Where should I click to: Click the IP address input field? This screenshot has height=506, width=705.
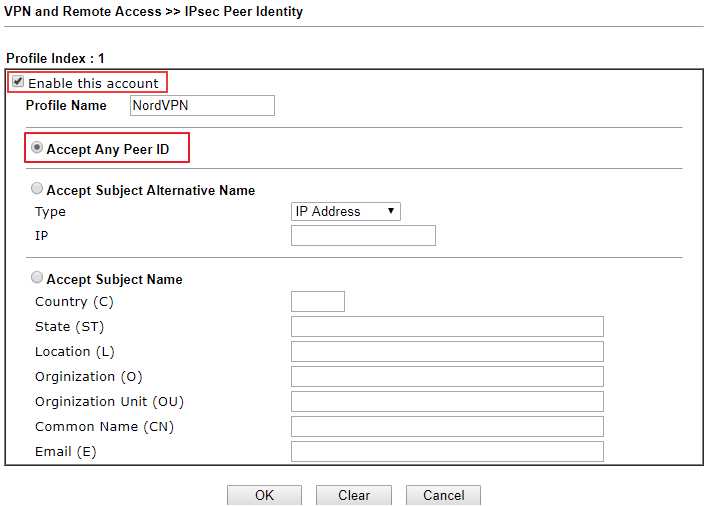coord(363,236)
